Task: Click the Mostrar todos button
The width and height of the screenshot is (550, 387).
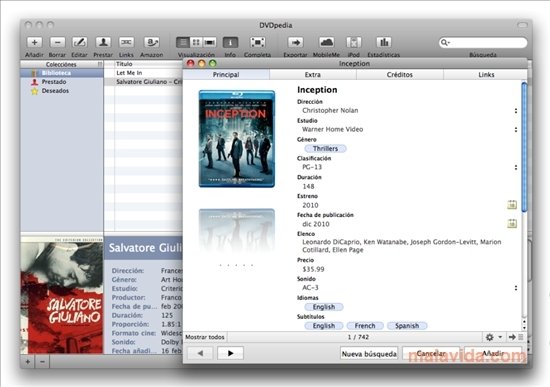Action: [205, 337]
